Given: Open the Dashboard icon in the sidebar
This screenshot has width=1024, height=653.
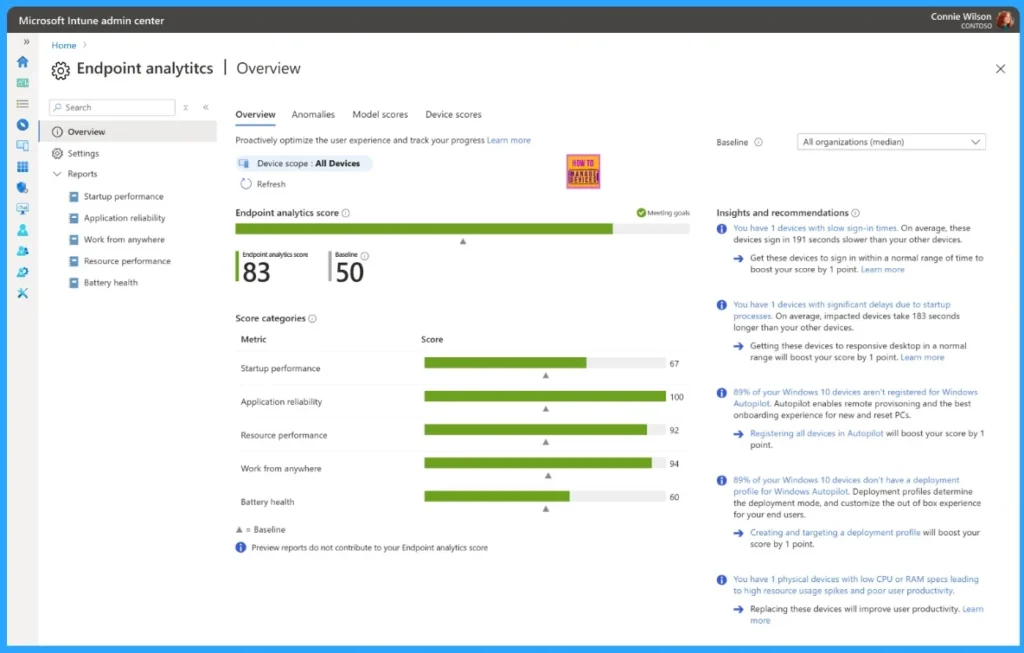Looking at the screenshot, I should tap(22, 83).
